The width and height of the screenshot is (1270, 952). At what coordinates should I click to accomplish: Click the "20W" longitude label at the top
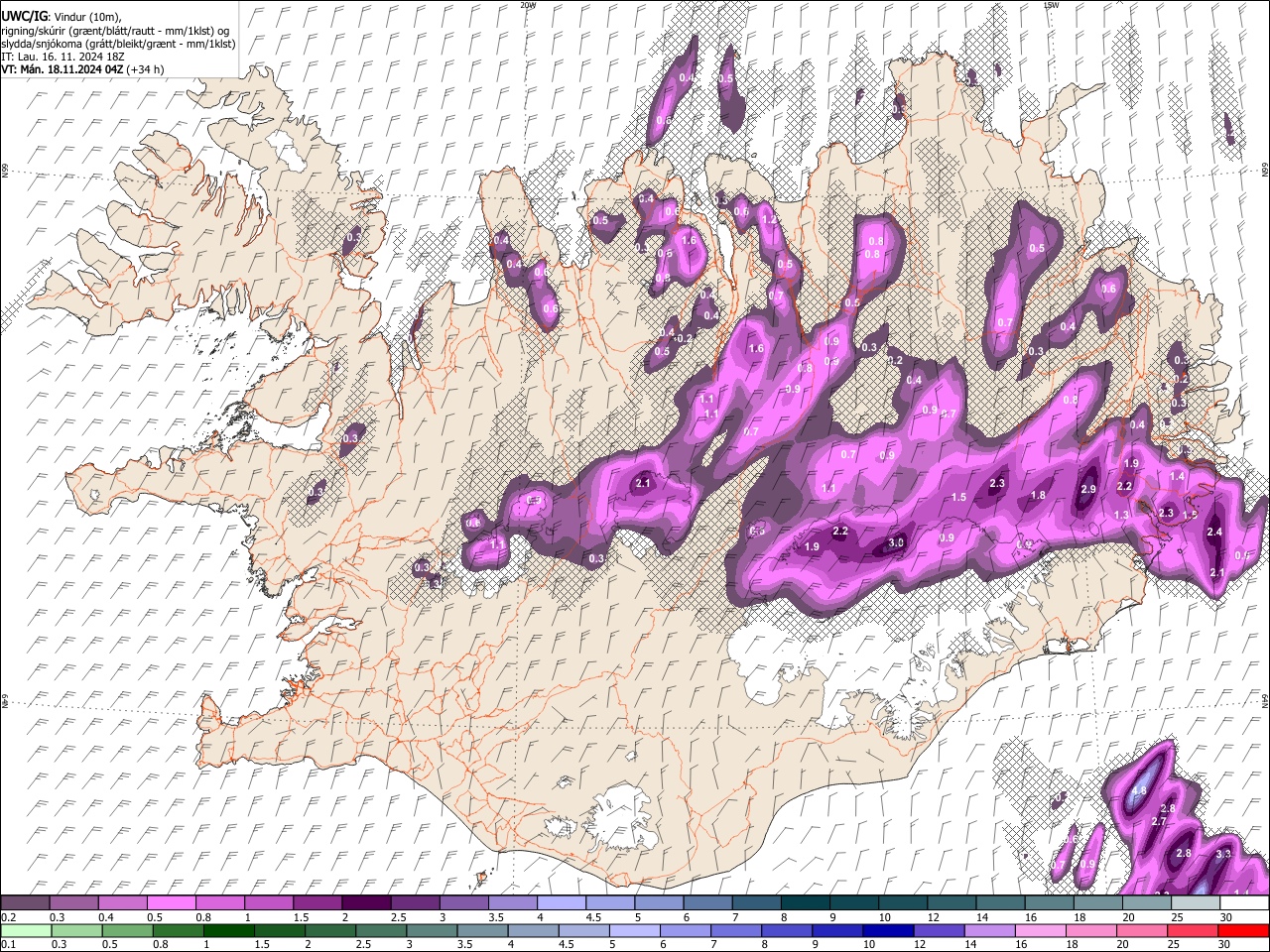[528, 5]
